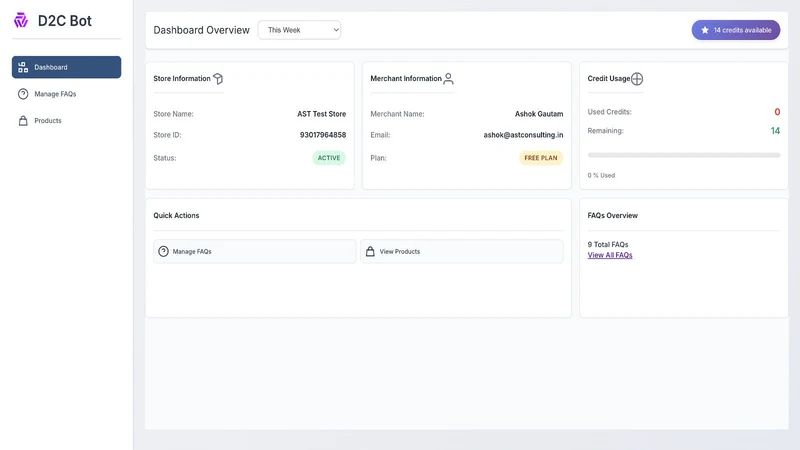Click the merchant name Ashok Gautam
The height and width of the screenshot is (450, 800).
[x=539, y=114]
